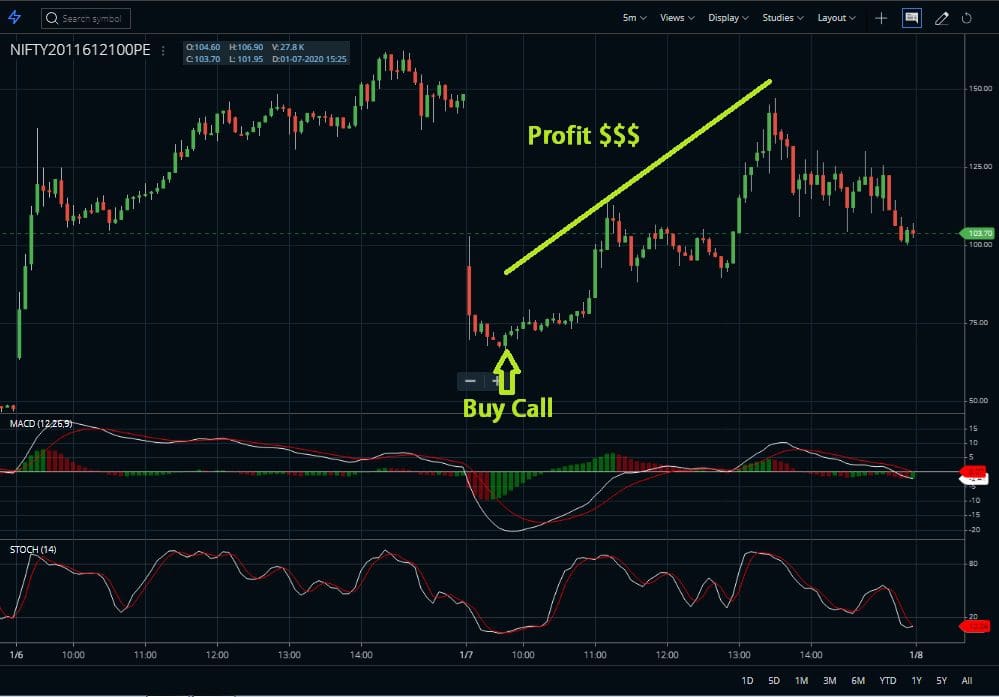Select the YTD range button
Image resolution: width=999 pixels, height=697 pixels.
pyautogui.click(x=888, y=680)
